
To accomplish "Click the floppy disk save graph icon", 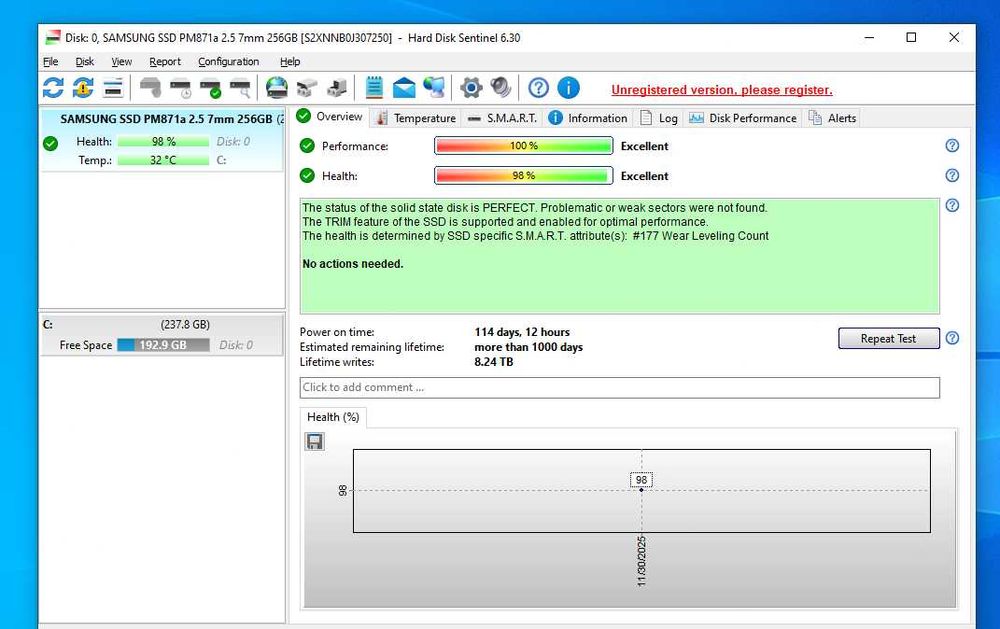I will coord(314,441).
